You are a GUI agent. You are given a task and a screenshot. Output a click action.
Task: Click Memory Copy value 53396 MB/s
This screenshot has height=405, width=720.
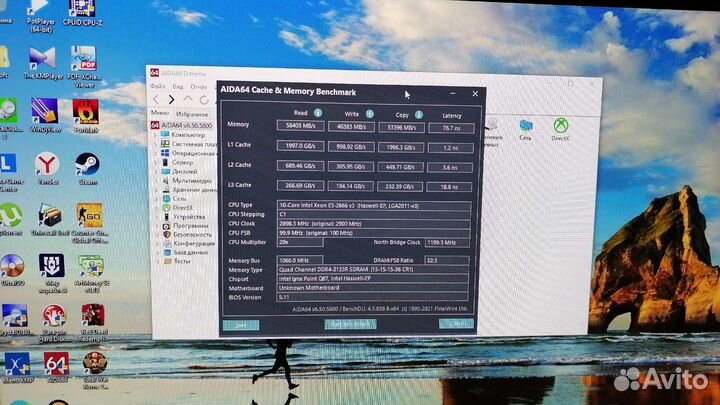click(401, 127)
